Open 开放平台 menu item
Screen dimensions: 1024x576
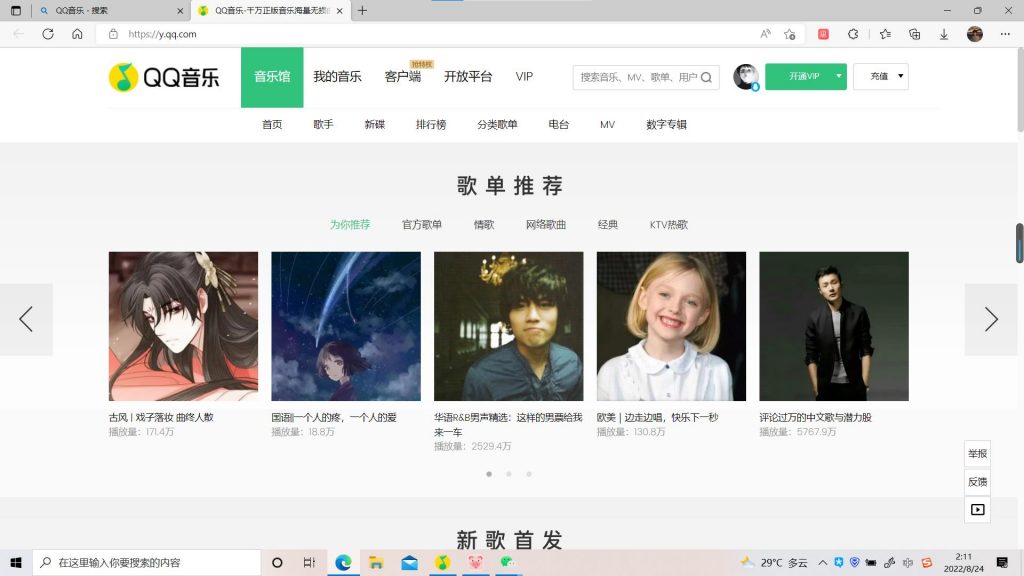click(x=468, y=77)
